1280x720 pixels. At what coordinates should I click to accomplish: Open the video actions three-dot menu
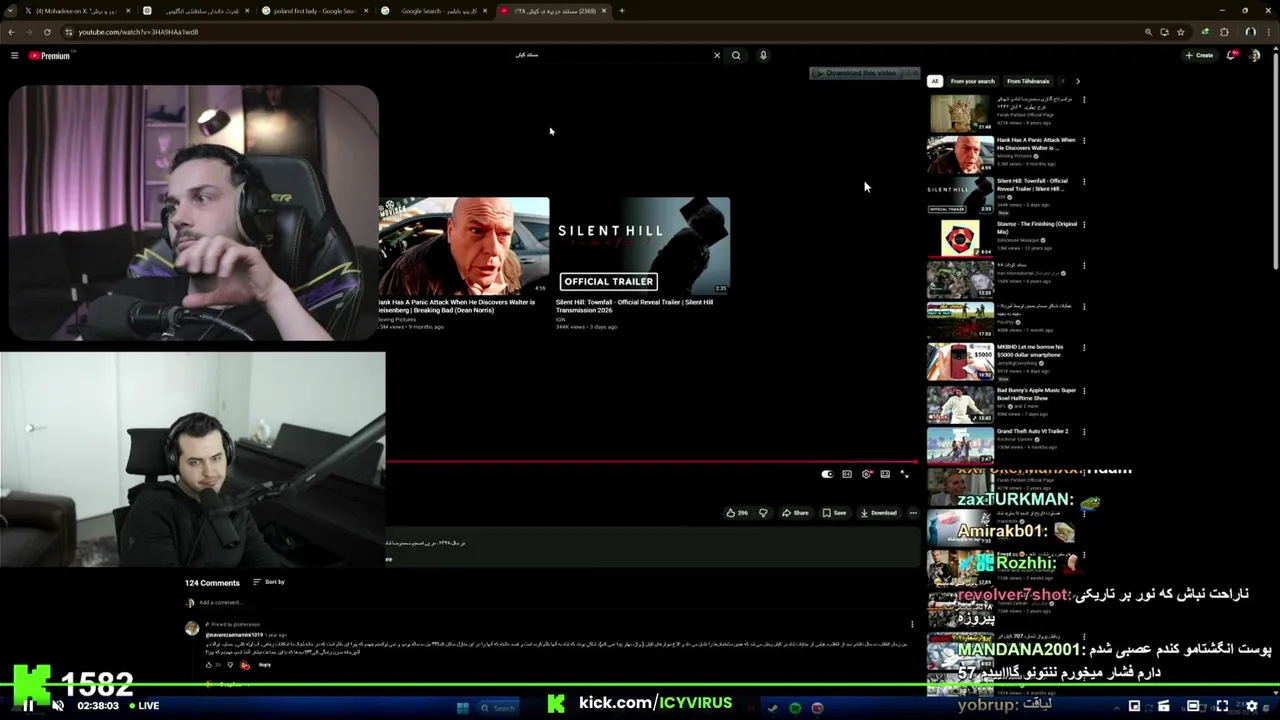click(x=913, y=513)
